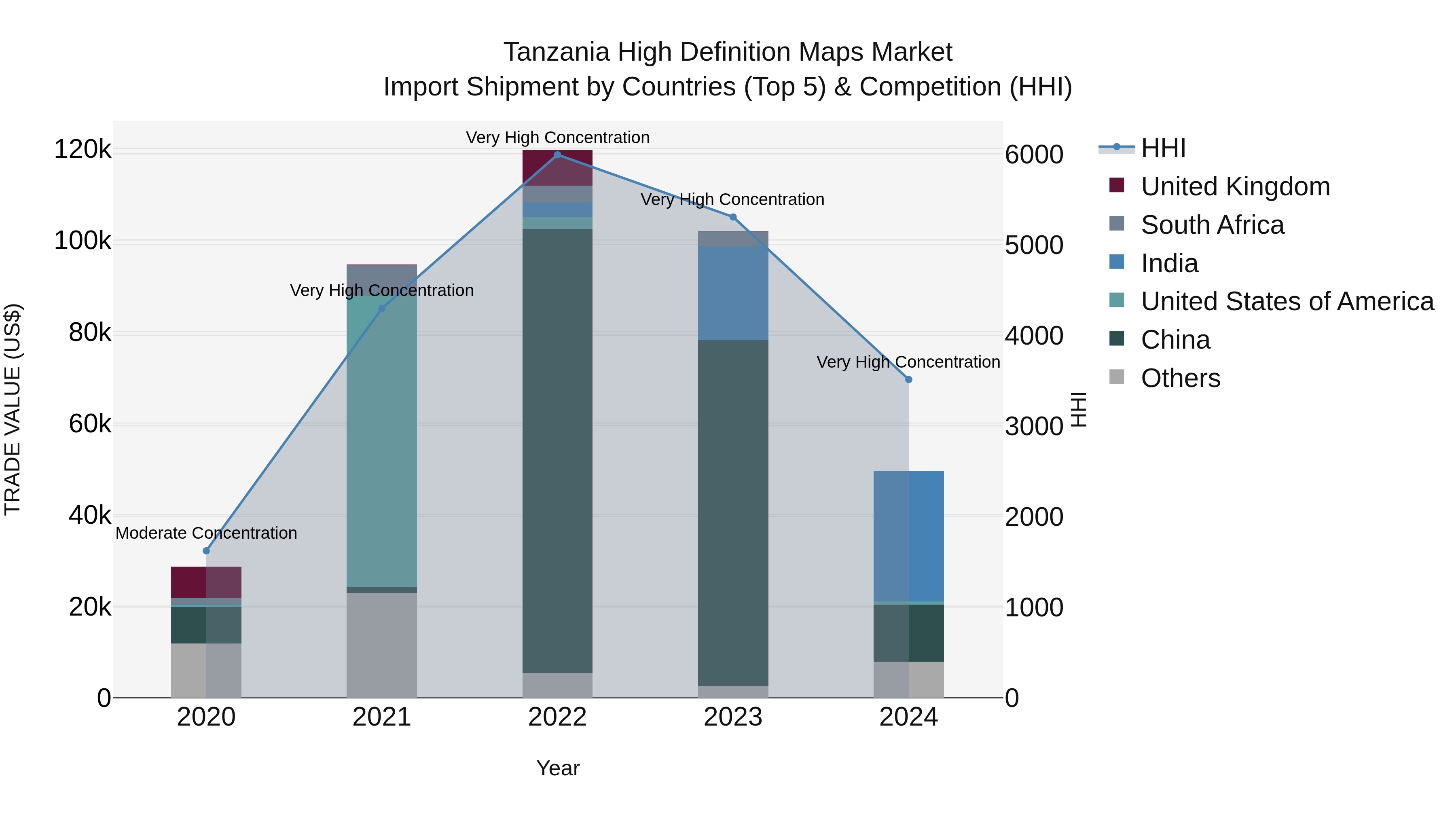Click the 2024 China bar segment
1456x819 pixels.
[x=909, y=633]
